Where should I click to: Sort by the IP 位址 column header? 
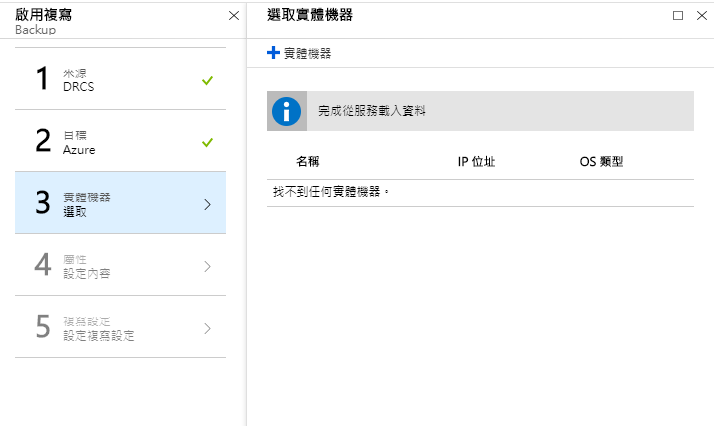pos(476,162)
